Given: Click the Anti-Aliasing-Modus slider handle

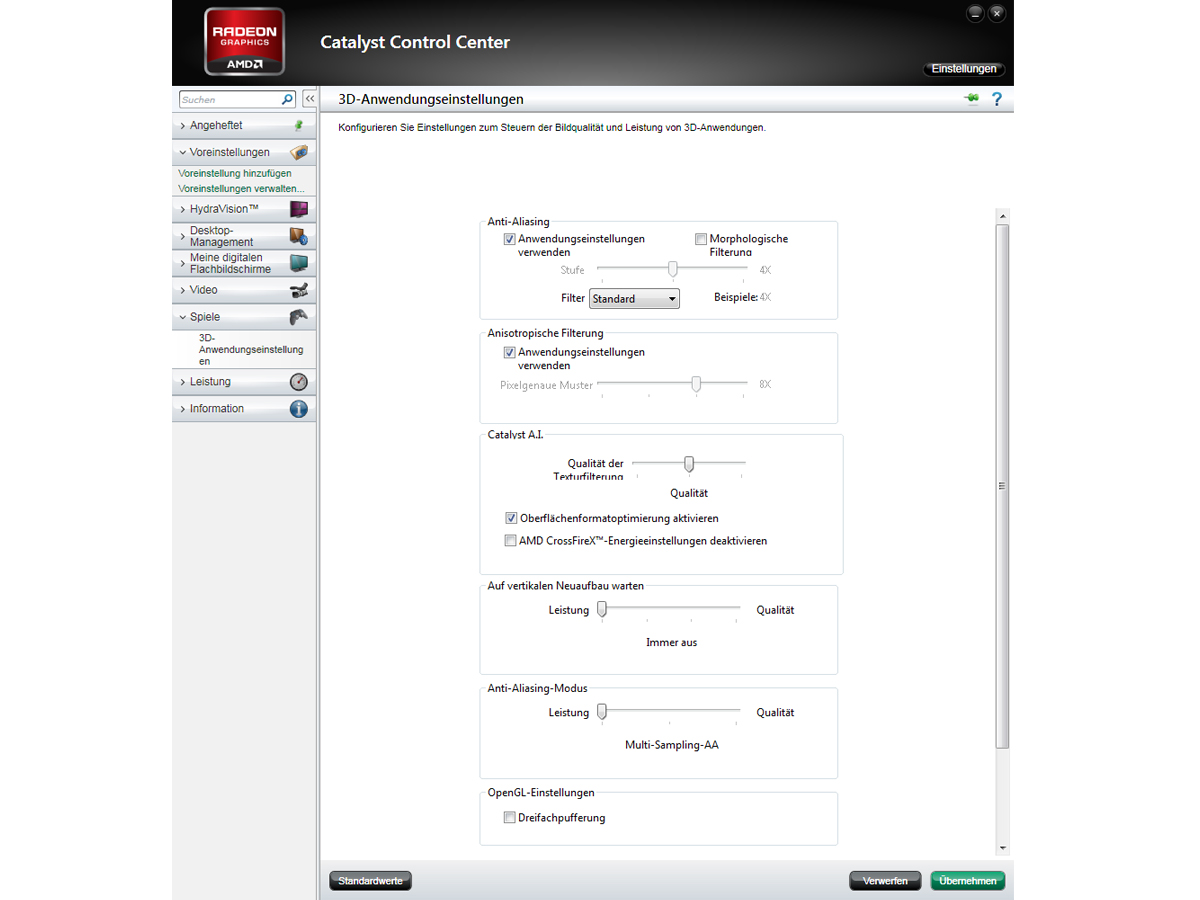Looking at the screenshot, I should pos(602,711).
